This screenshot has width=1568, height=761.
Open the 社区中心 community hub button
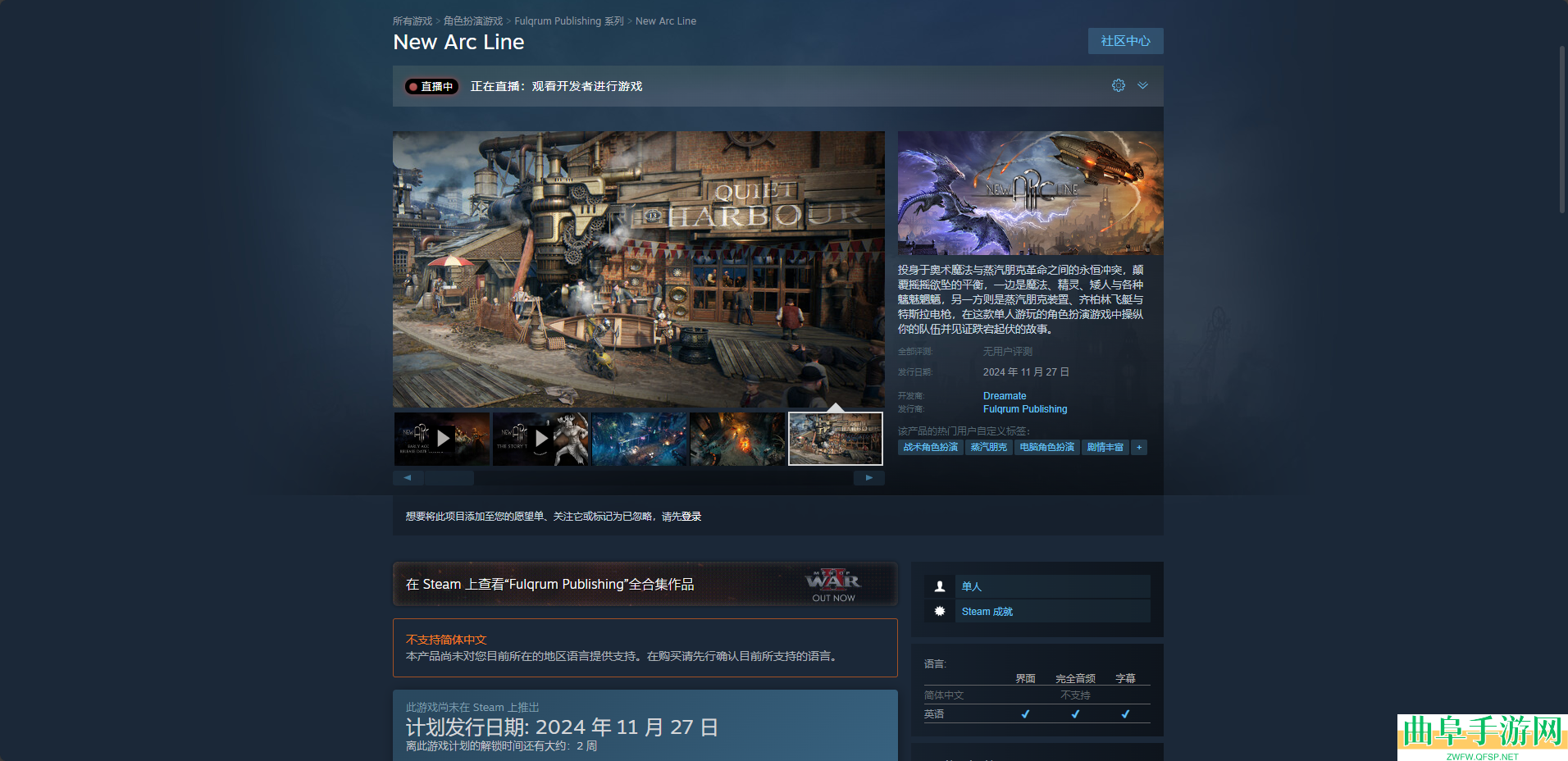pos(1125,41)
